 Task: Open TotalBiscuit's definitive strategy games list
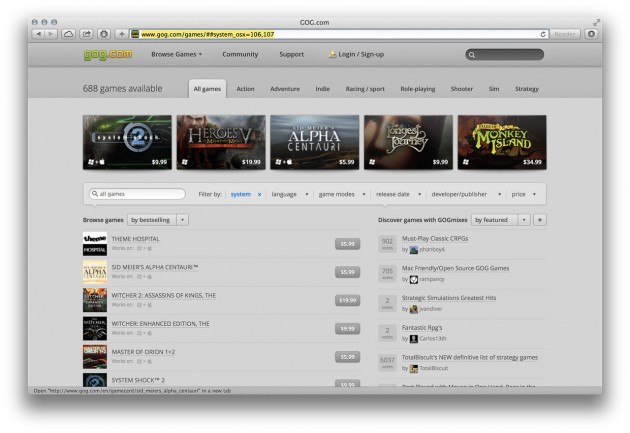click(470, 357)
